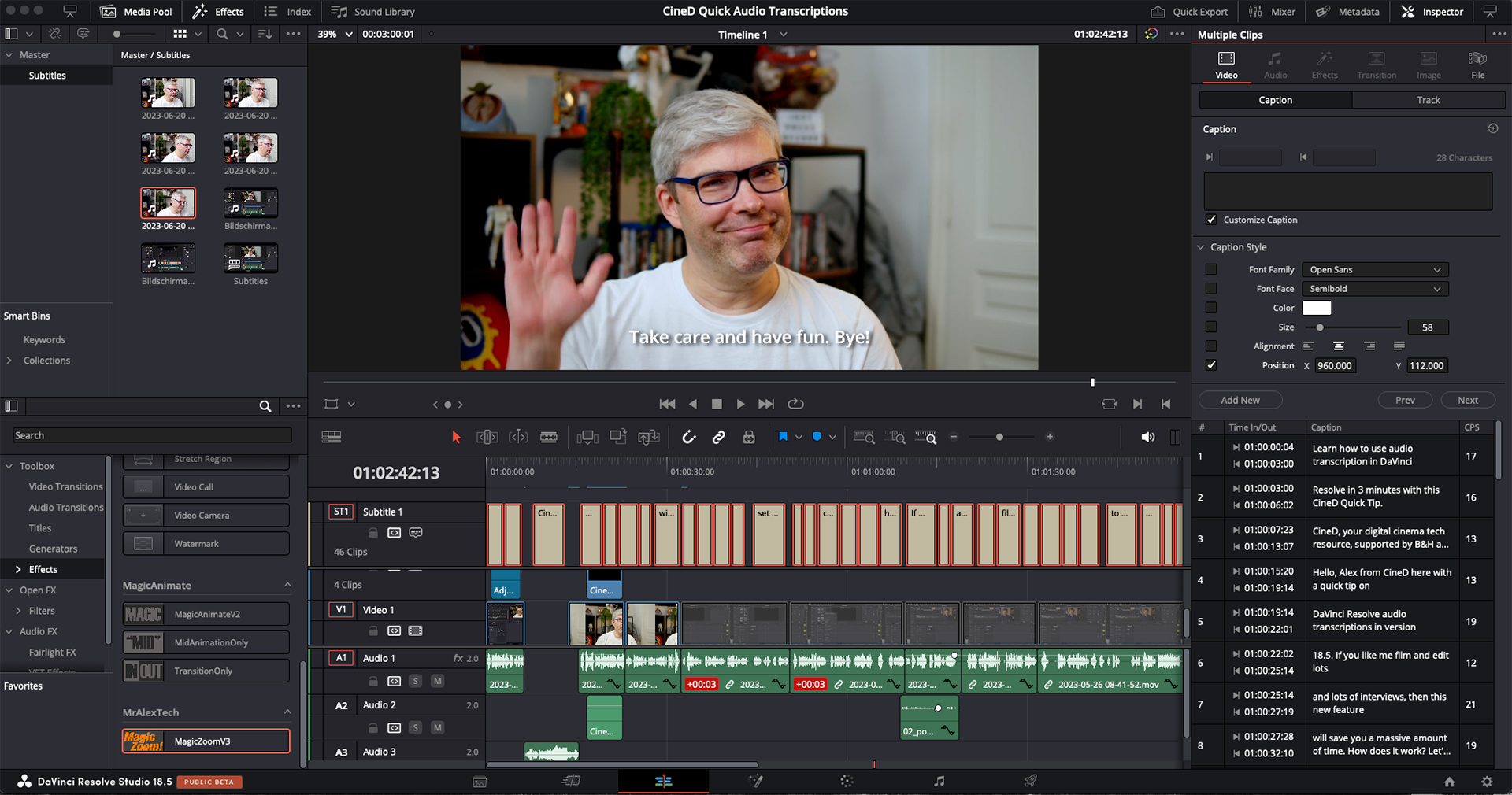Open the Font Family dropdown Open Sans
This screenshot has width=1512, height=795.
point(1374,269)
